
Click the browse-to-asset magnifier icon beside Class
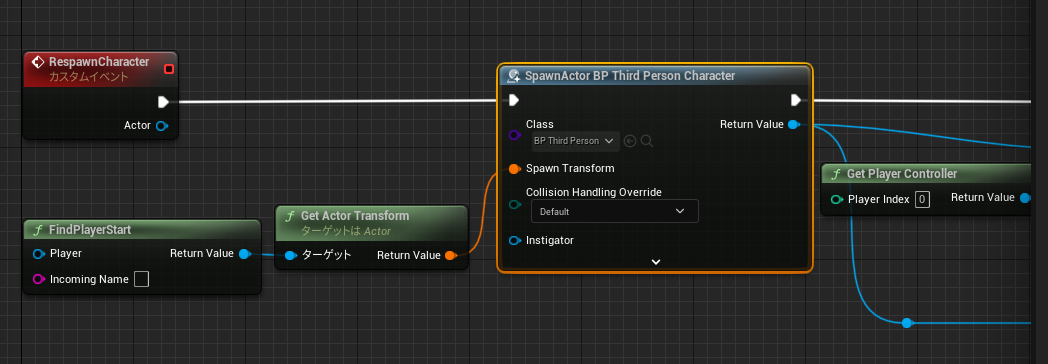coord(646,141)
